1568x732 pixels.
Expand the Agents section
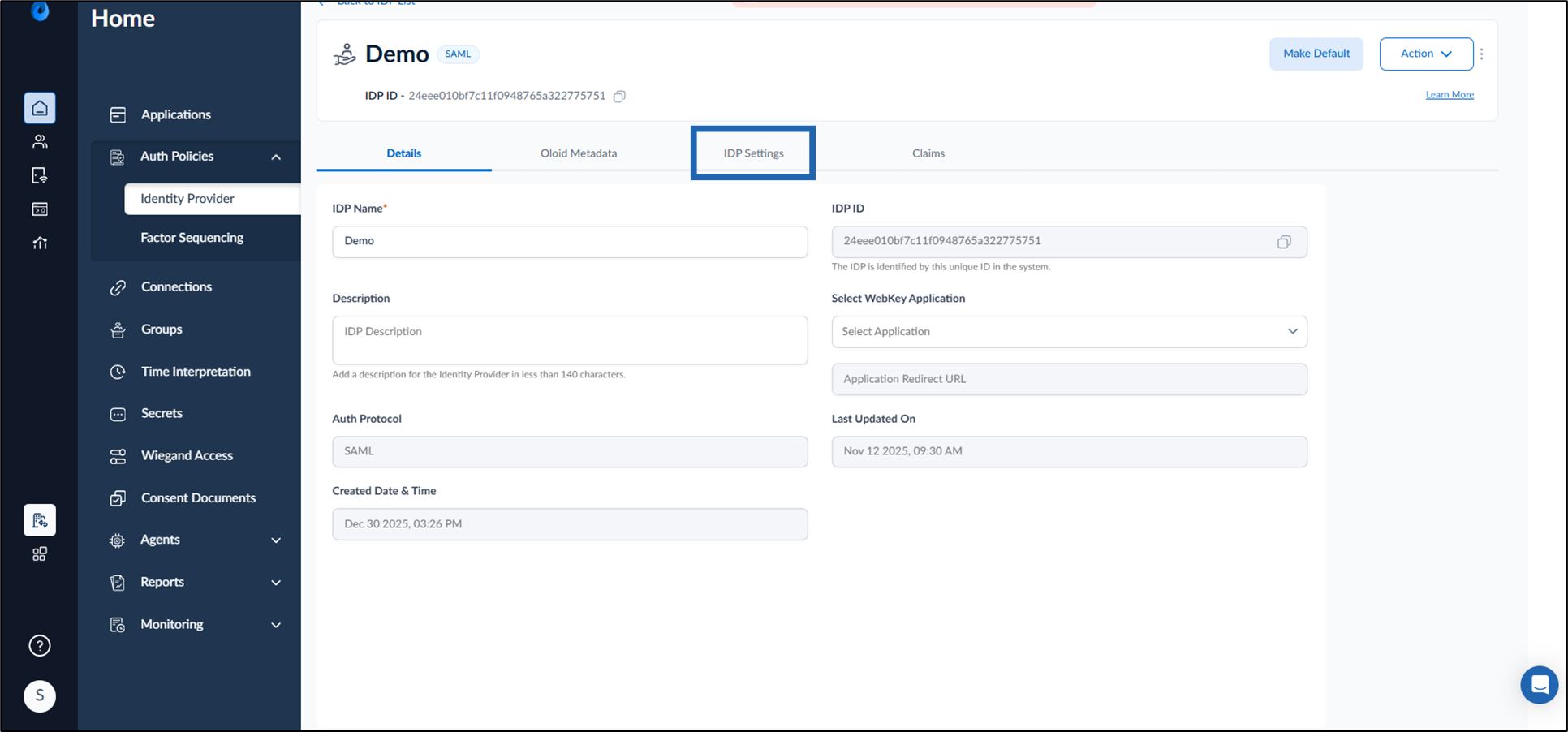click(x=276, y=540)
